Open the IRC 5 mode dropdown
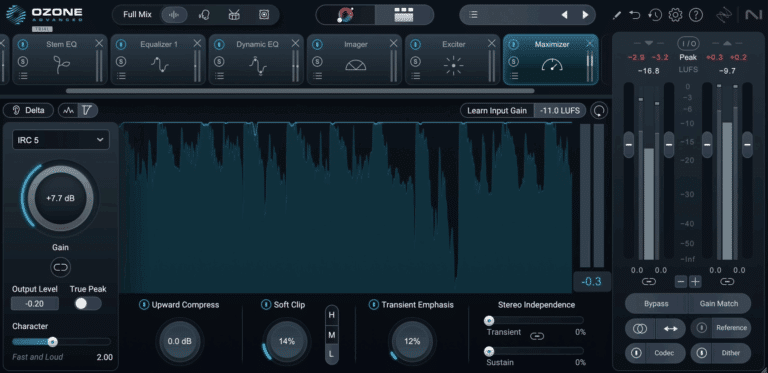The height and width of the screenshot is (373, 768). tap(61, 140)
